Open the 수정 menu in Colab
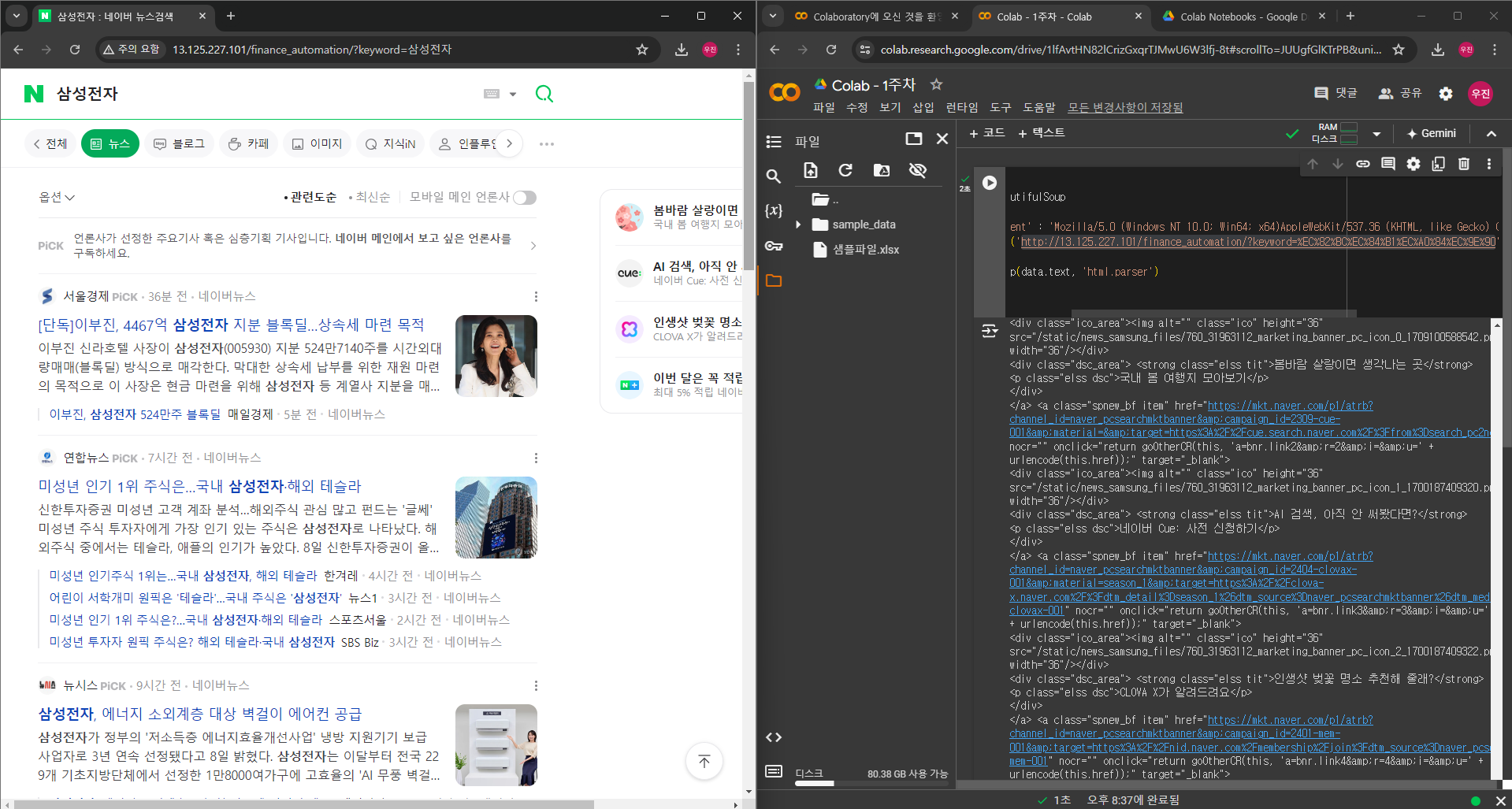The image size is (1512, 809). point(857,108)
